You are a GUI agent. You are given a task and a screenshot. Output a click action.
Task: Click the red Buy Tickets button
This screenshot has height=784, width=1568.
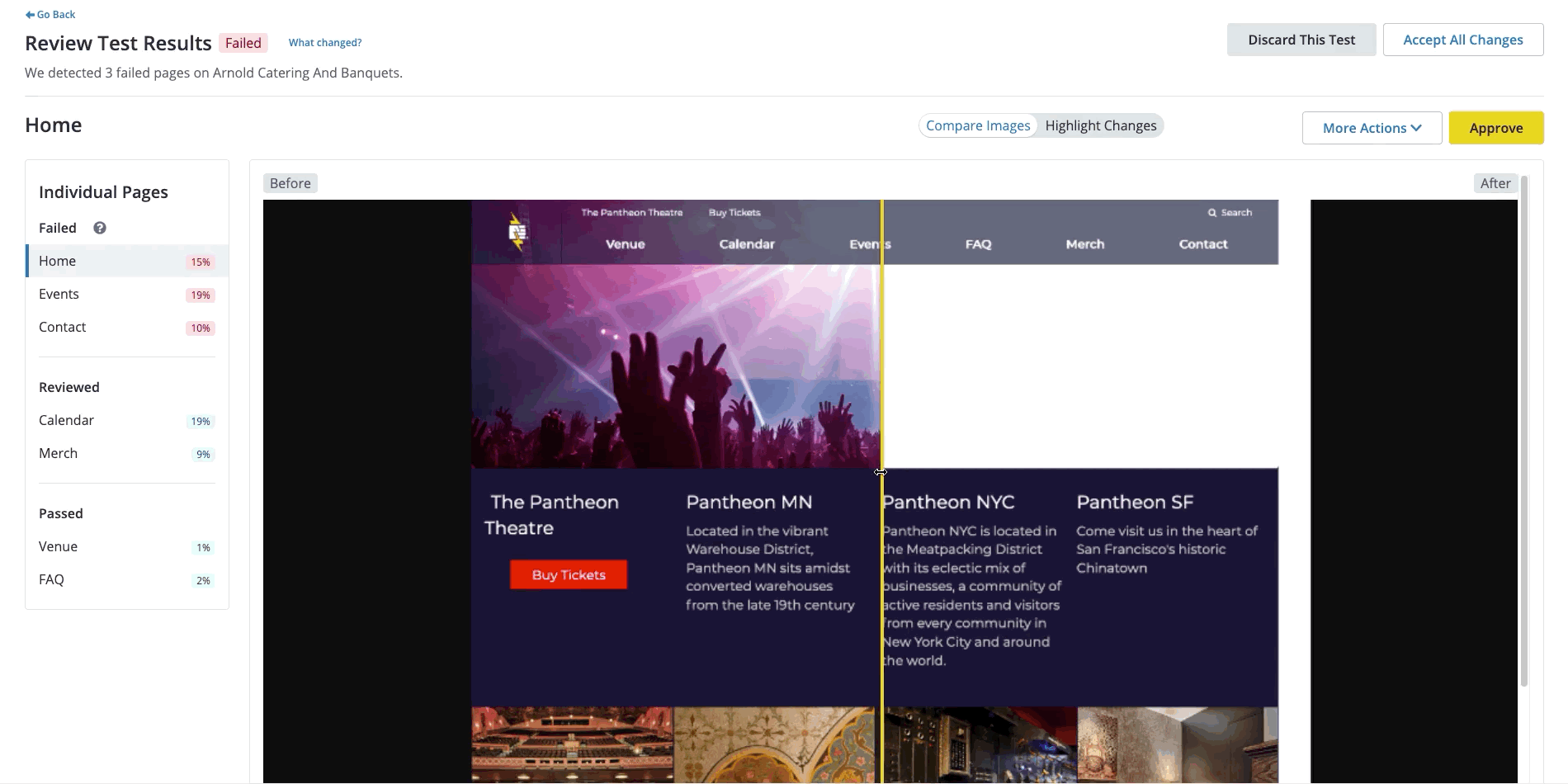click(569, 574)
